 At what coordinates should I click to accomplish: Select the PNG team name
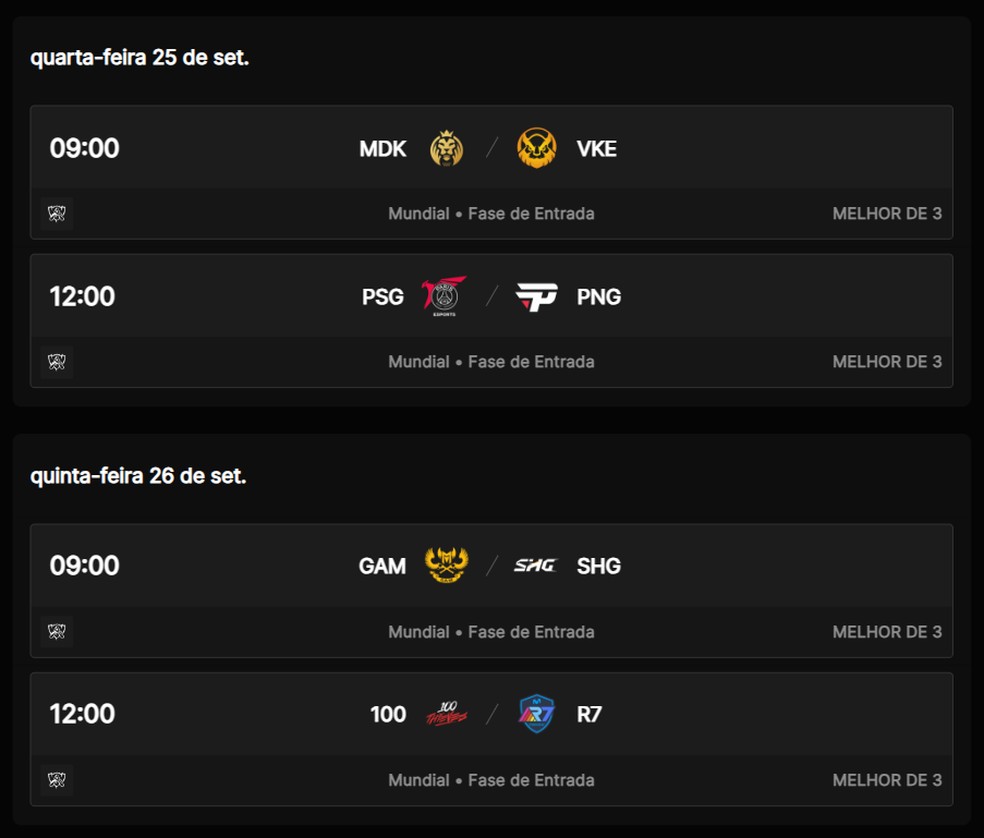tap(599, 297)
